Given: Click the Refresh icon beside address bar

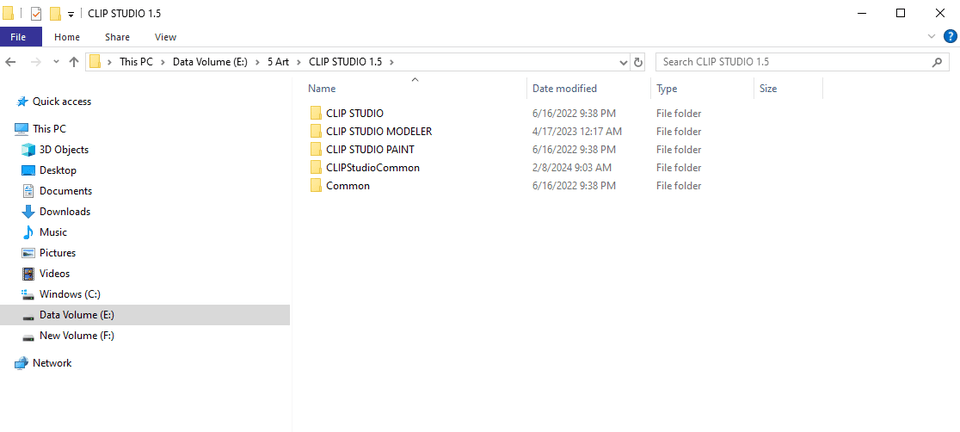Looking at the screenshot, I should click(639, 62).
